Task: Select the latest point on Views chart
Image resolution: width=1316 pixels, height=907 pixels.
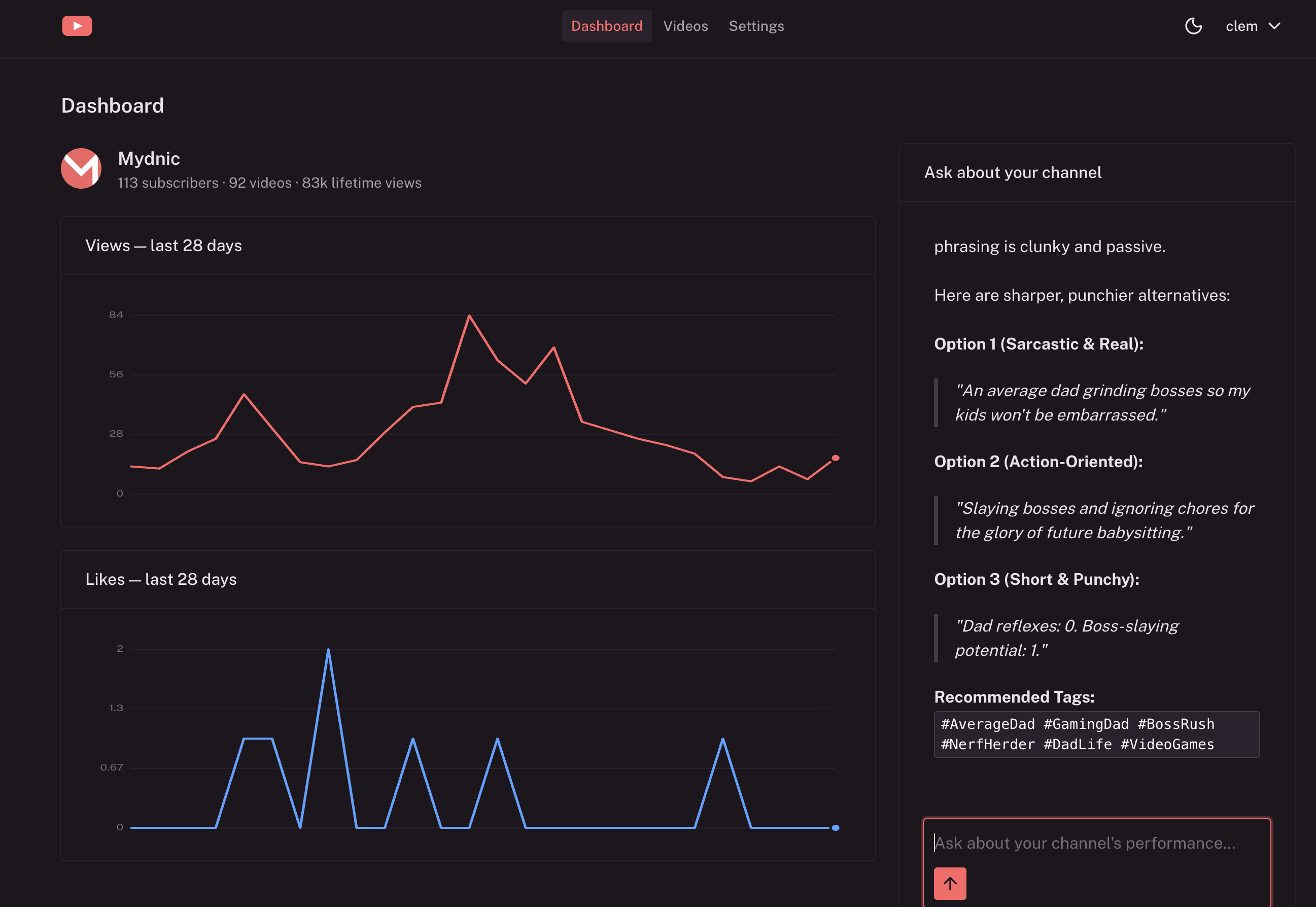Action: pyautogui.click(x=835, y=458)
